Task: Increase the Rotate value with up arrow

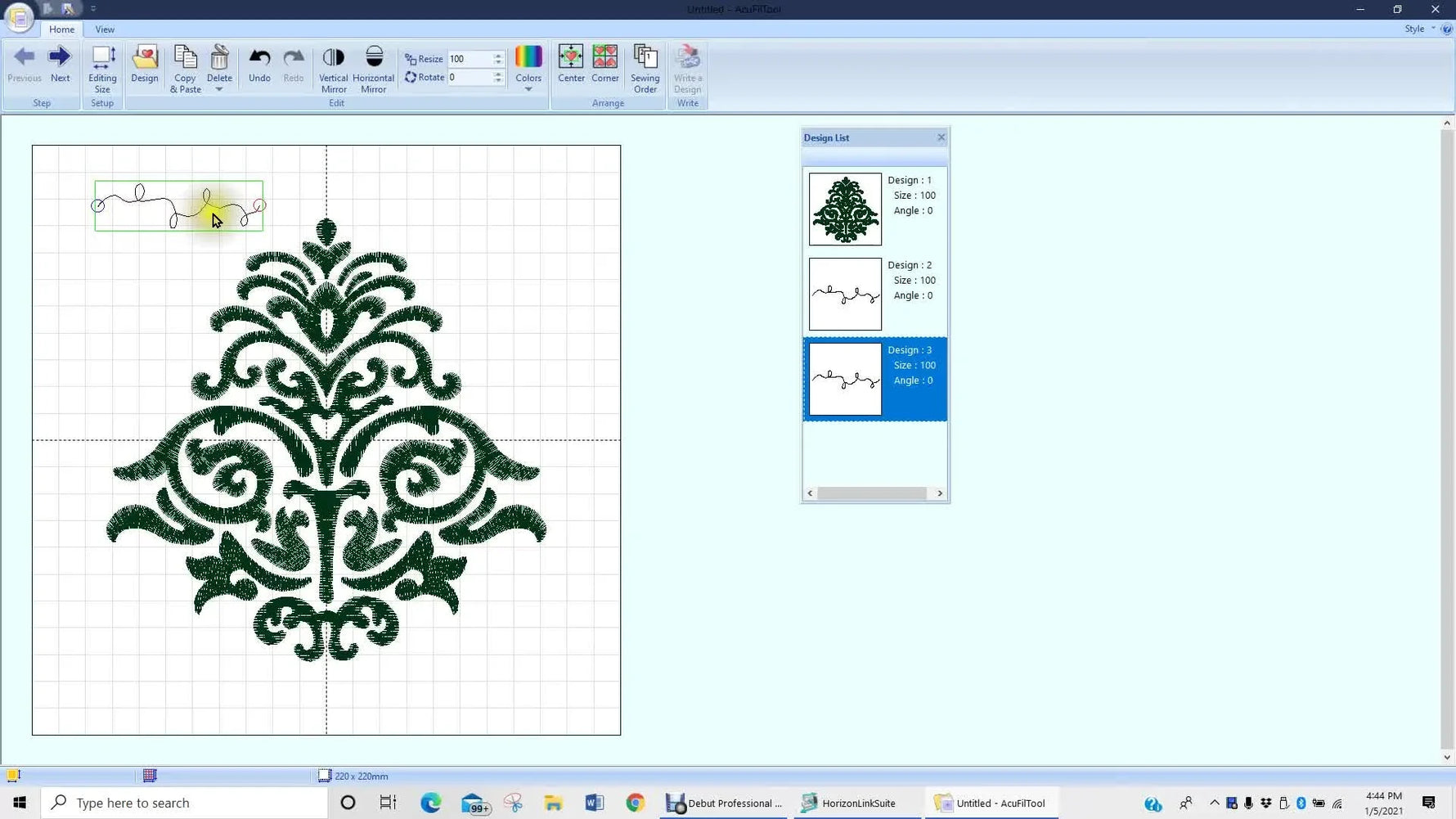Action: tap(497, 74)
